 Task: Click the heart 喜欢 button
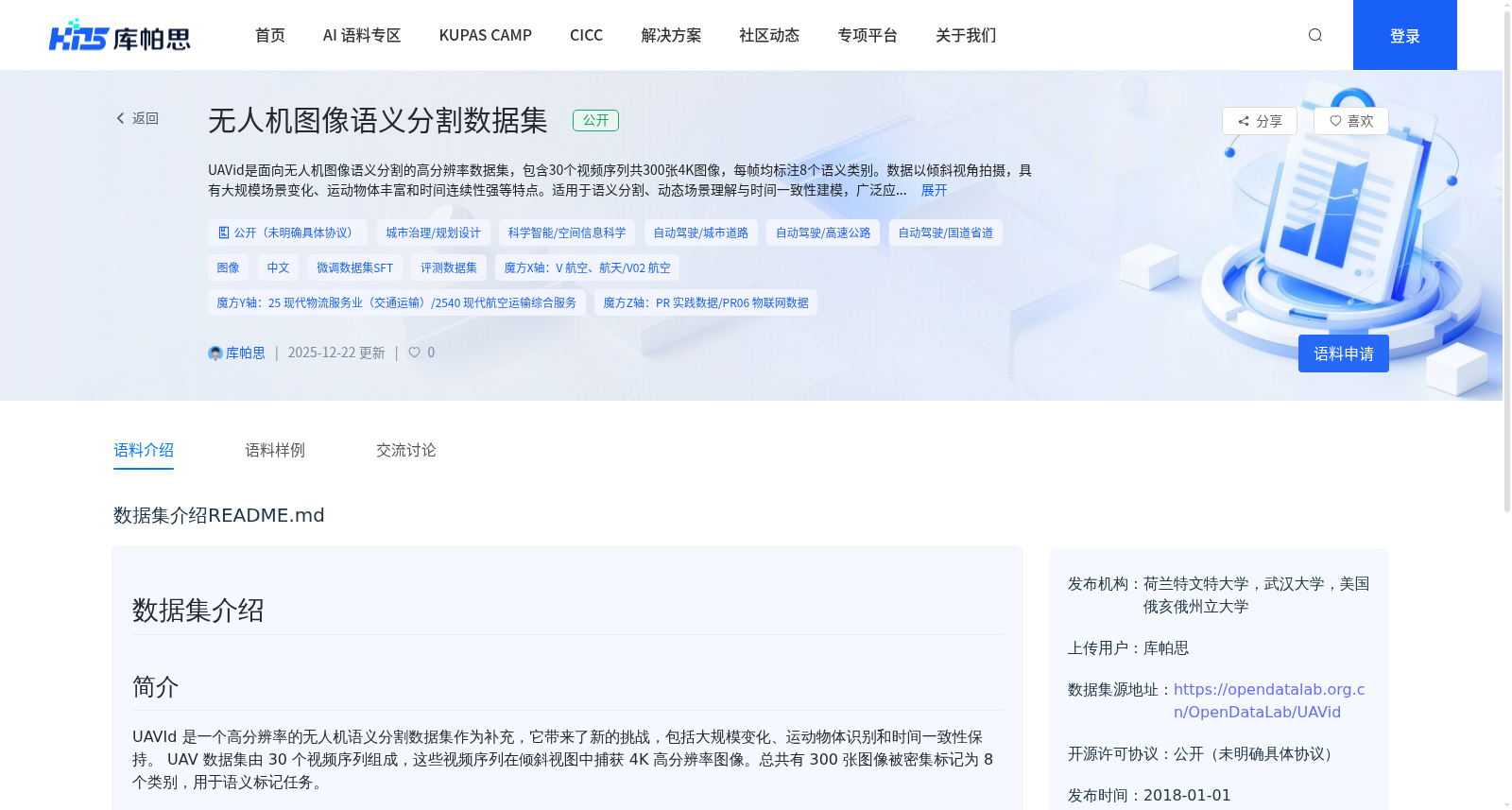click(x=1351, y=121)
